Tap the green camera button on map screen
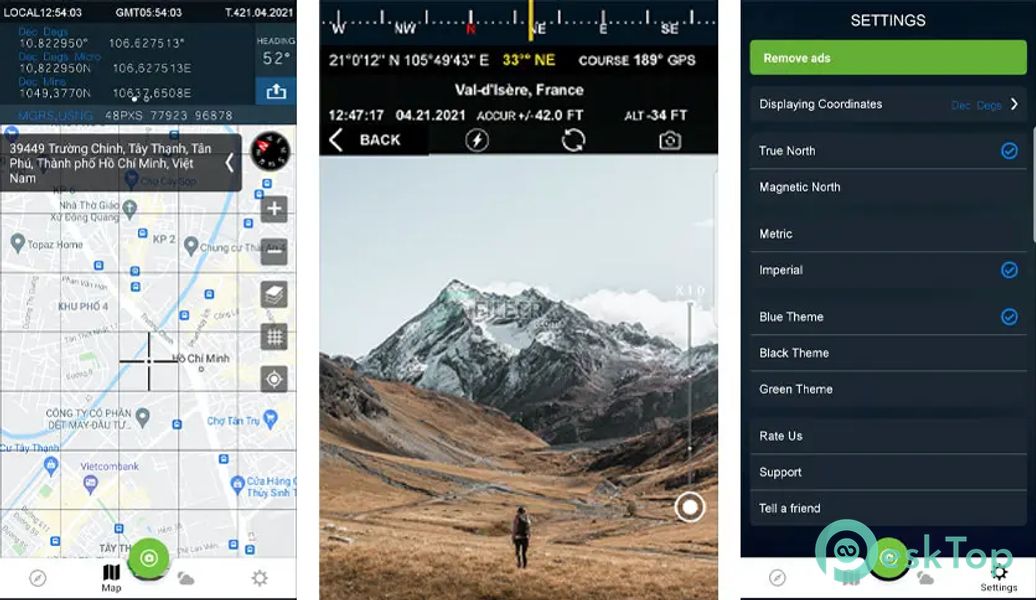The height and width of the screenshot is (600, 1036). pos(149,558)
